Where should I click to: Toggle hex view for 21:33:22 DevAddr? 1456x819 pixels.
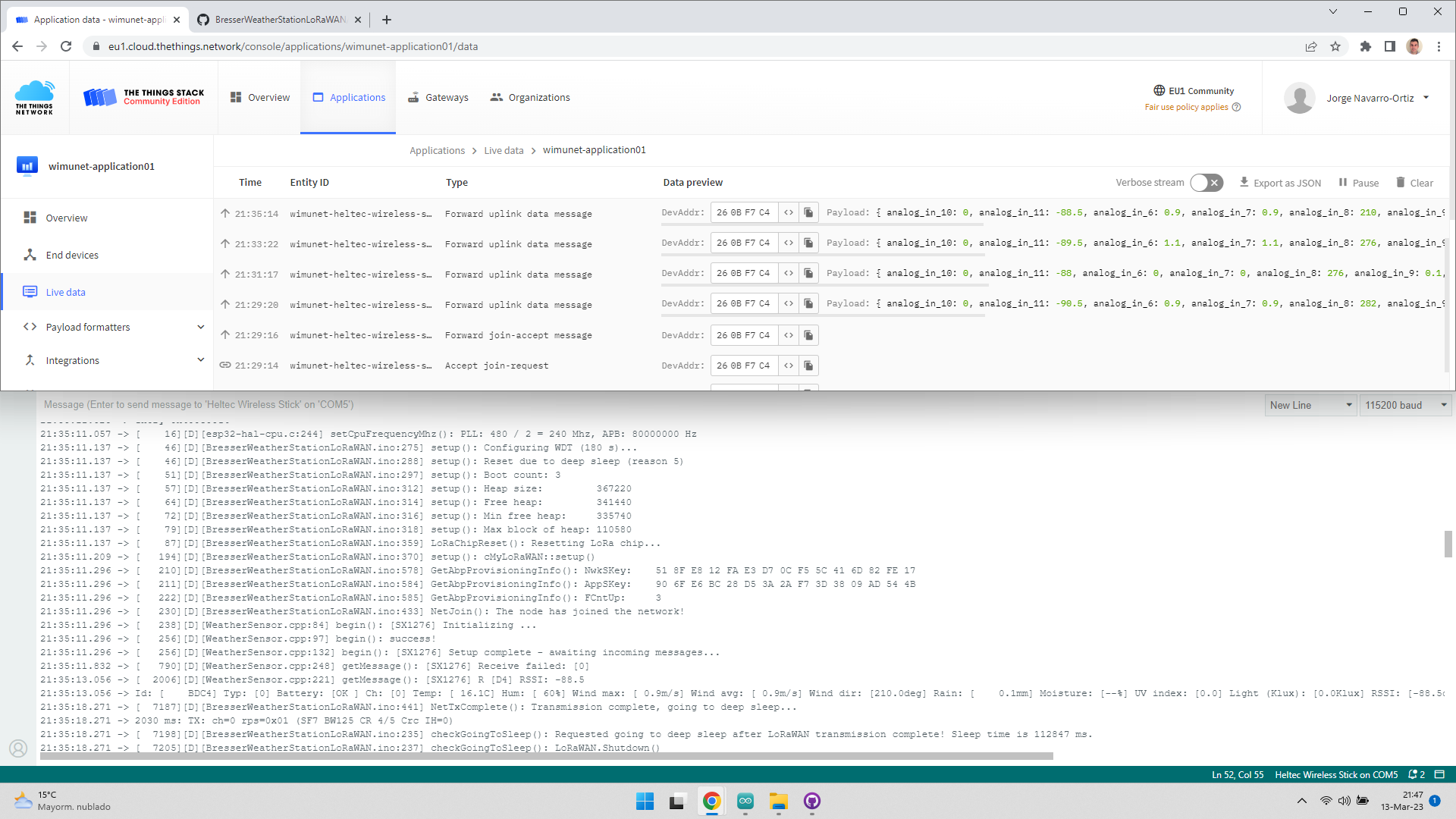click(x=789, y=243)
